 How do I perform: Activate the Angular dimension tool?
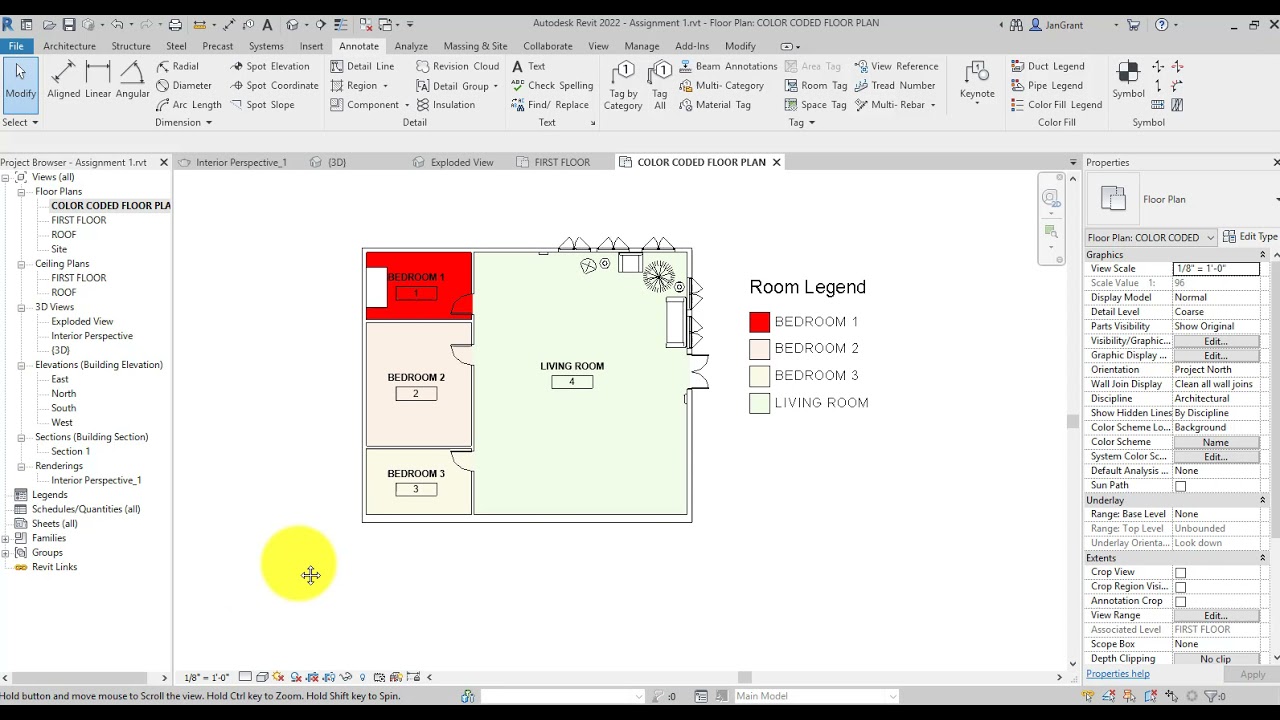(x=132, y=82)
